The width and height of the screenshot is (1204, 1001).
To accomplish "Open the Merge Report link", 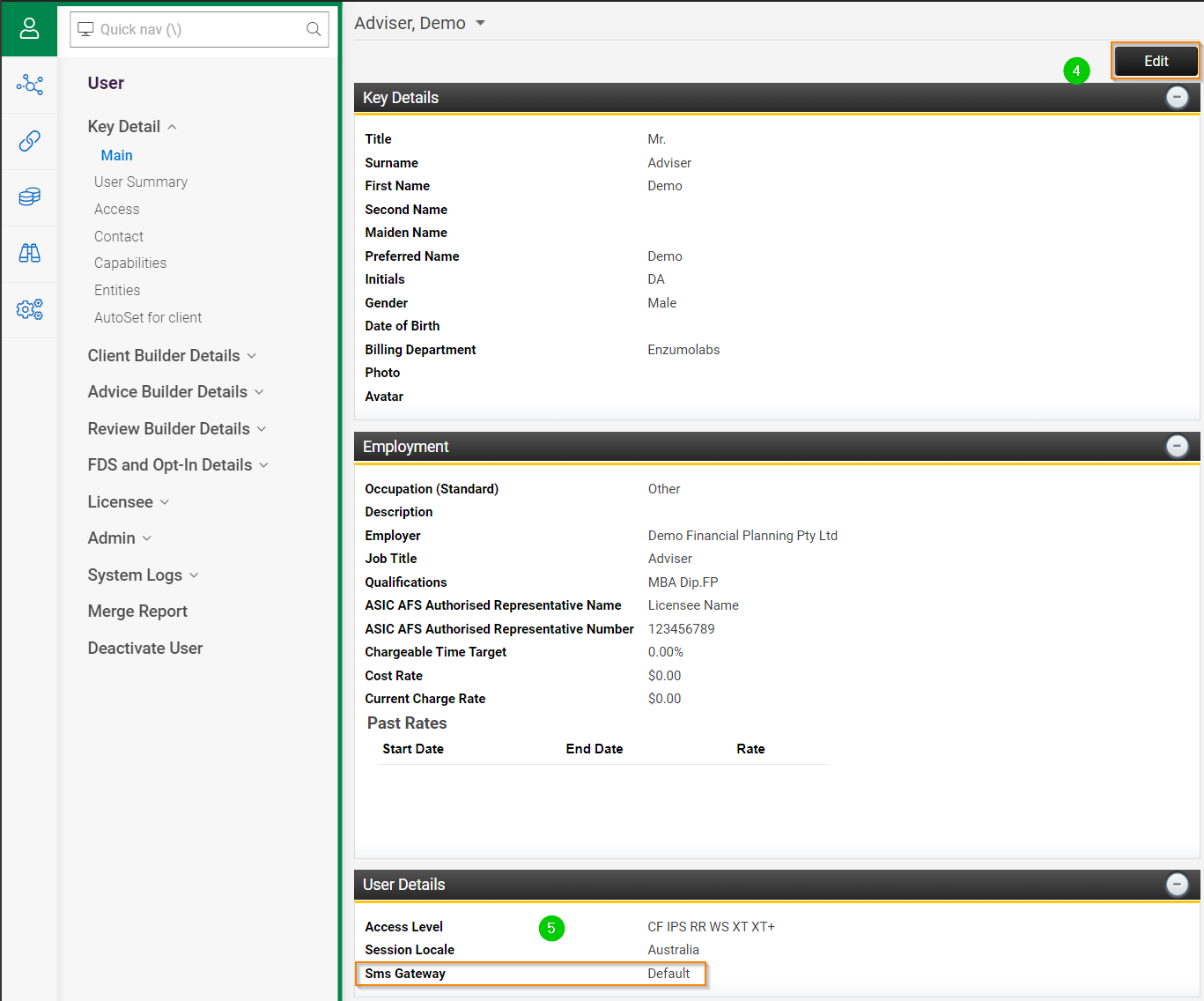I will click(x=137, y=612).
